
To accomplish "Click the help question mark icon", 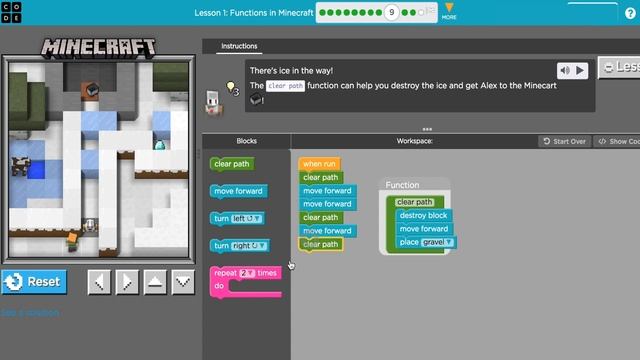I will coord(630,13).
